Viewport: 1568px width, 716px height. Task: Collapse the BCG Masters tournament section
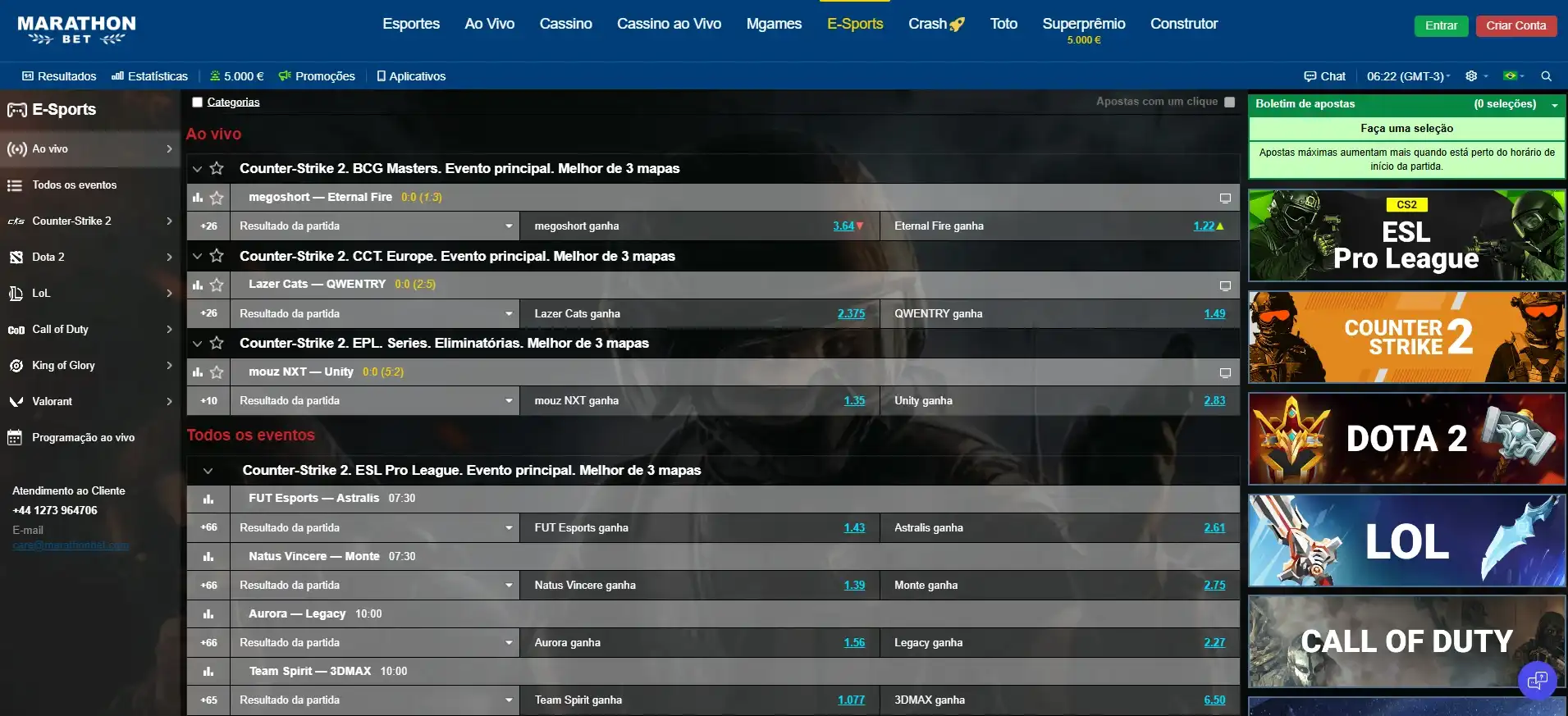click(x=197, y=169)
